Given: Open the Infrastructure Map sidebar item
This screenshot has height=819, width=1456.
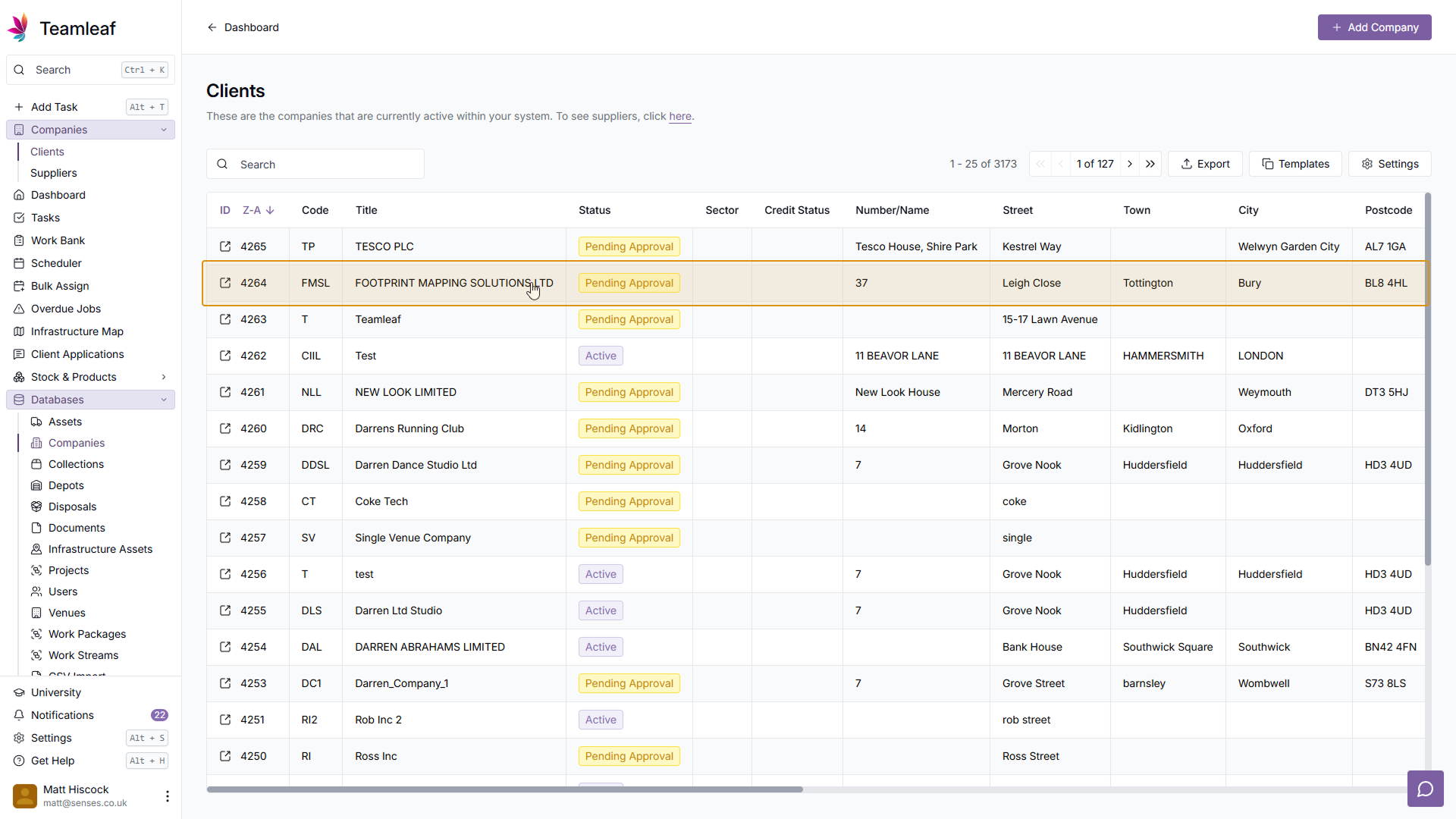Looking at the screenshot, I should [77, 331].
